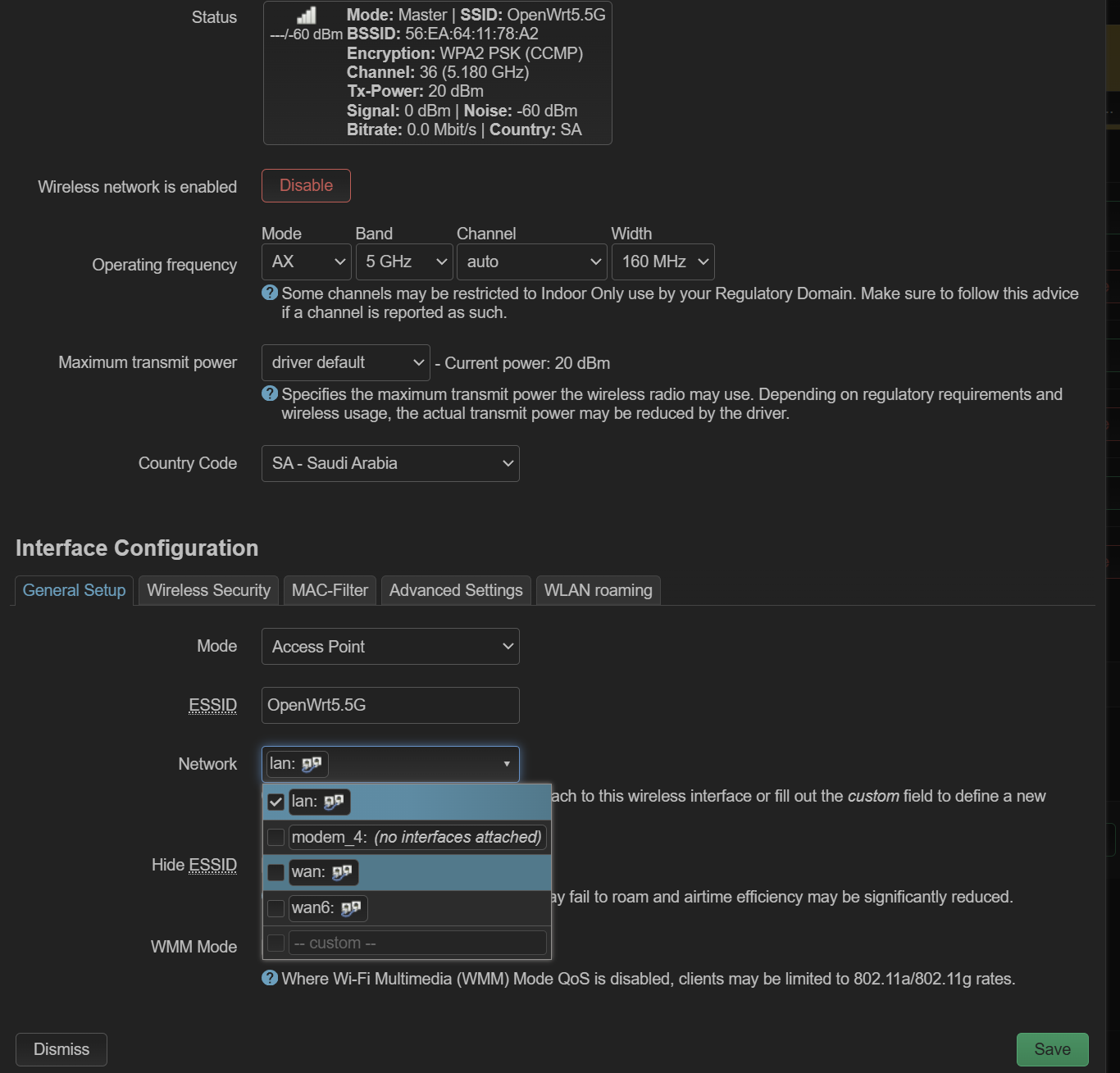Click the help icon beside the WMM Mode note
Screen dimensions: 1120x1073
tap(270, 978)
